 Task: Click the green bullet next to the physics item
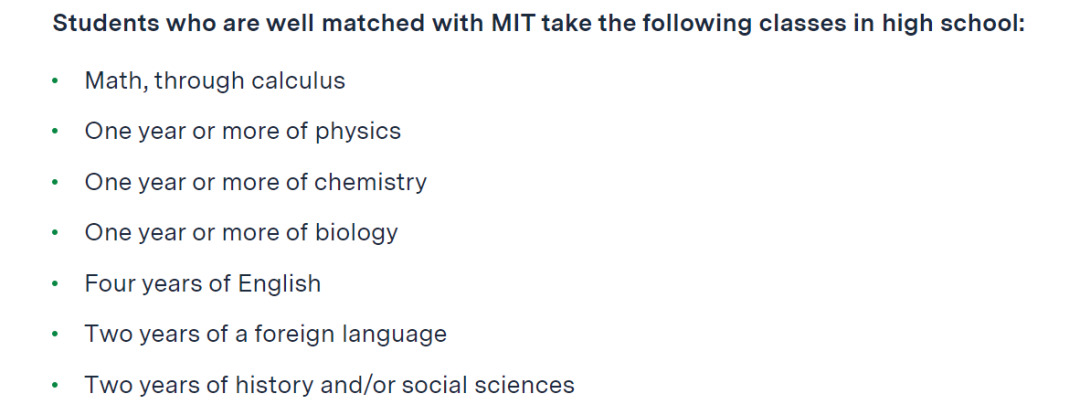point(55,131)
